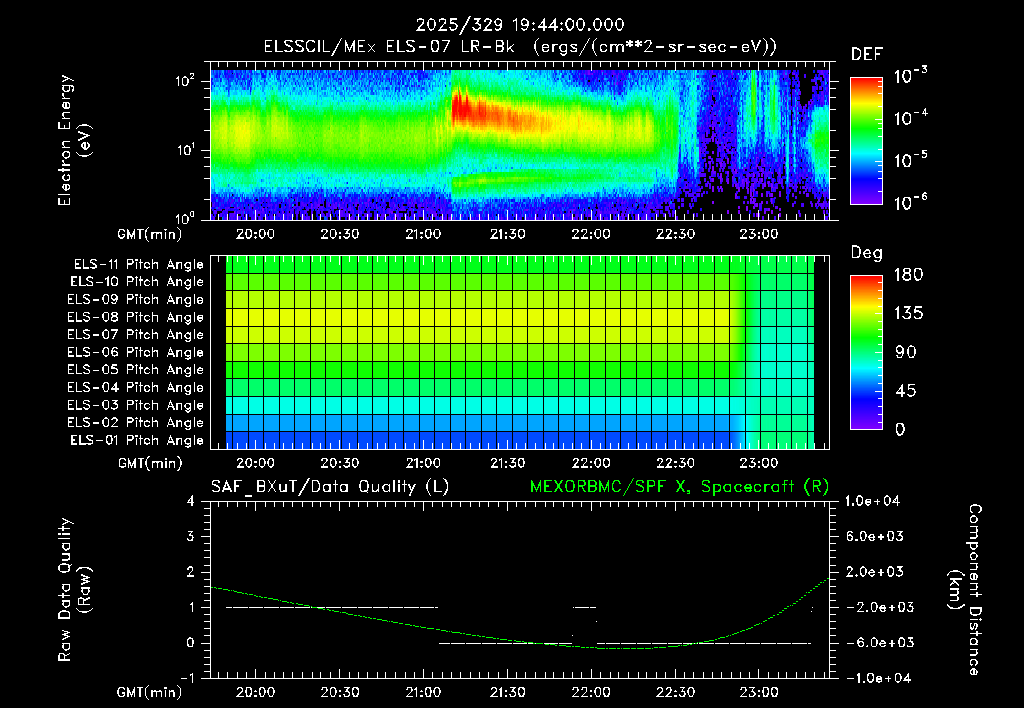Click the 20:30 tick under the pitch angle panel
1024x708 pixels.
point(340,463)
